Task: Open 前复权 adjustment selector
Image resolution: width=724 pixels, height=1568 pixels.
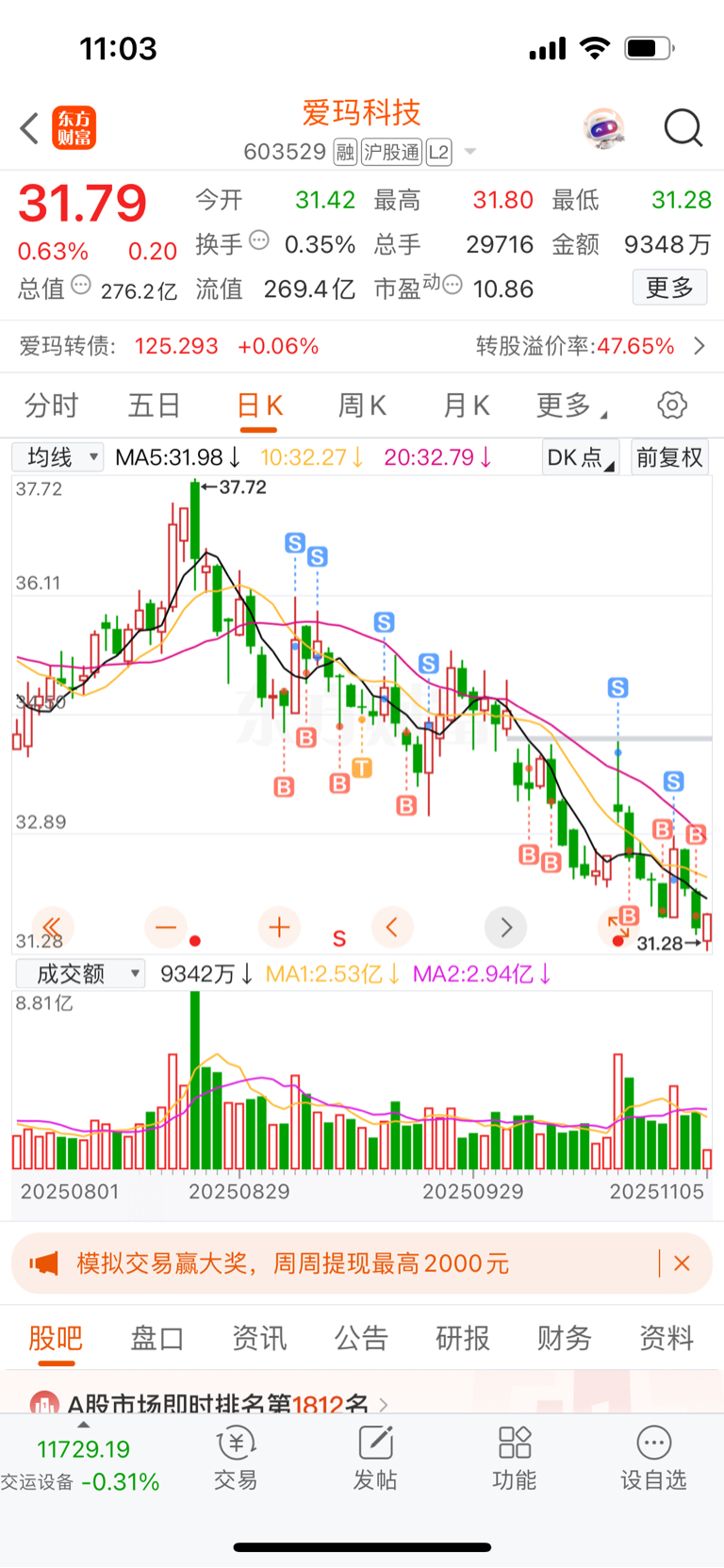Action: (669, 457)
